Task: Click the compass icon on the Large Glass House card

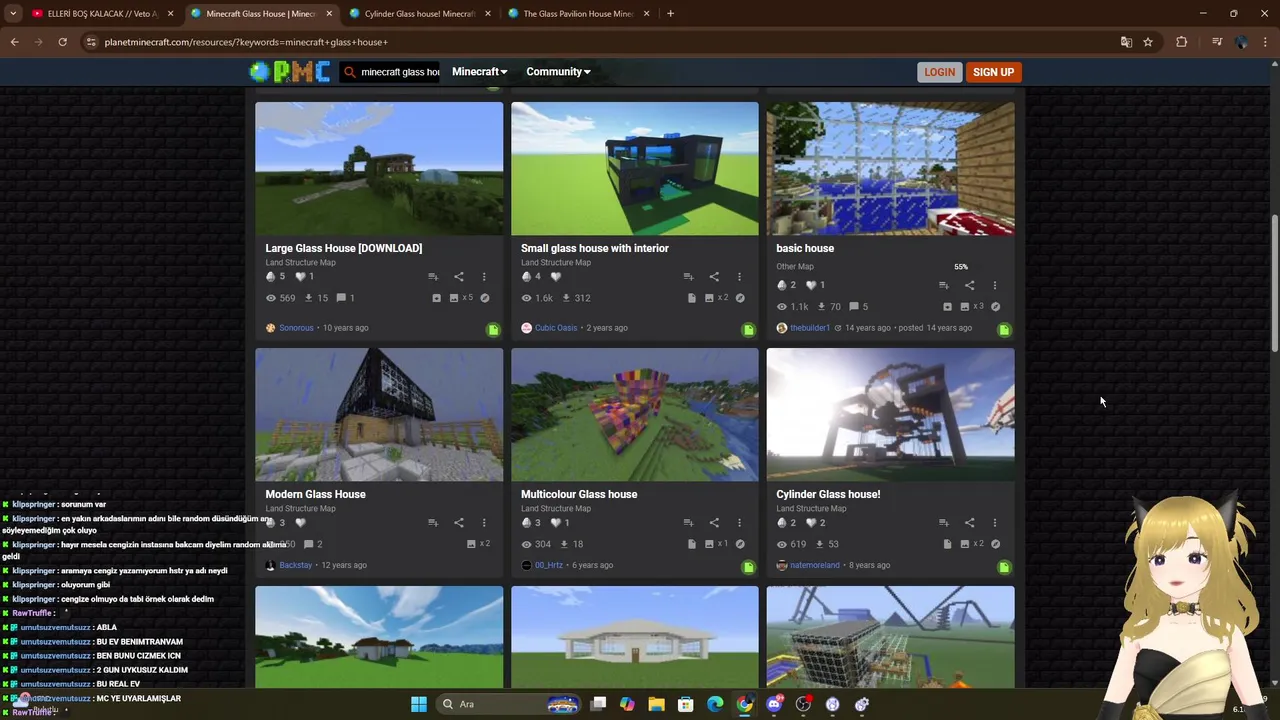Action: 485,298
